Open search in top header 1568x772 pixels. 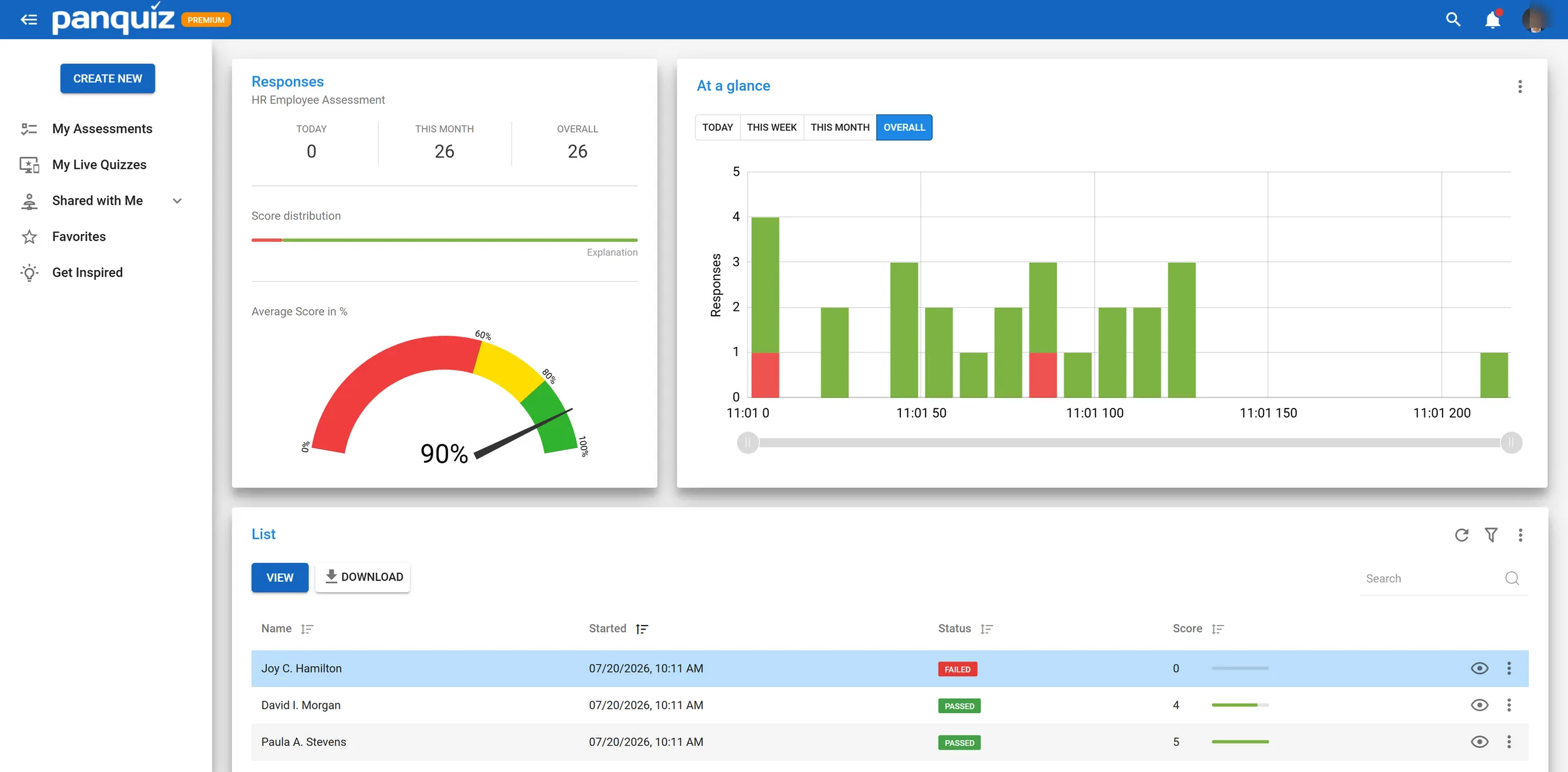[x=1453, y=20]
